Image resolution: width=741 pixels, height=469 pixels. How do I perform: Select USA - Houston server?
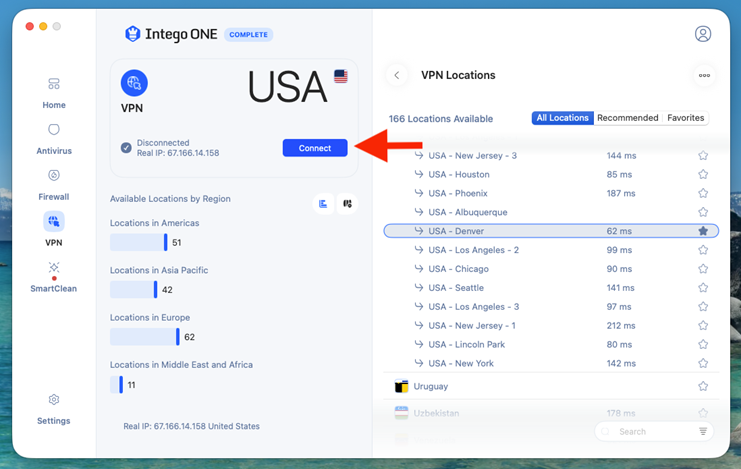(x=551, y=174)
